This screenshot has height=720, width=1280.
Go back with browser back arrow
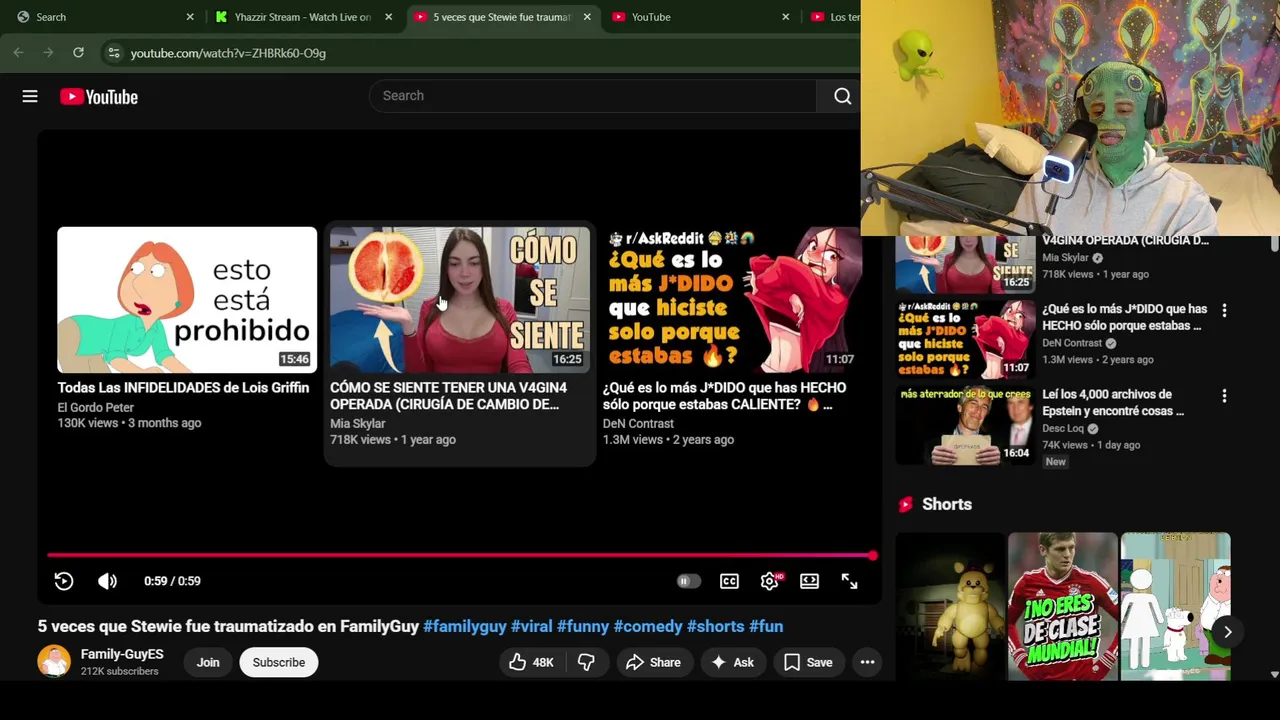[x=19, y=53]
